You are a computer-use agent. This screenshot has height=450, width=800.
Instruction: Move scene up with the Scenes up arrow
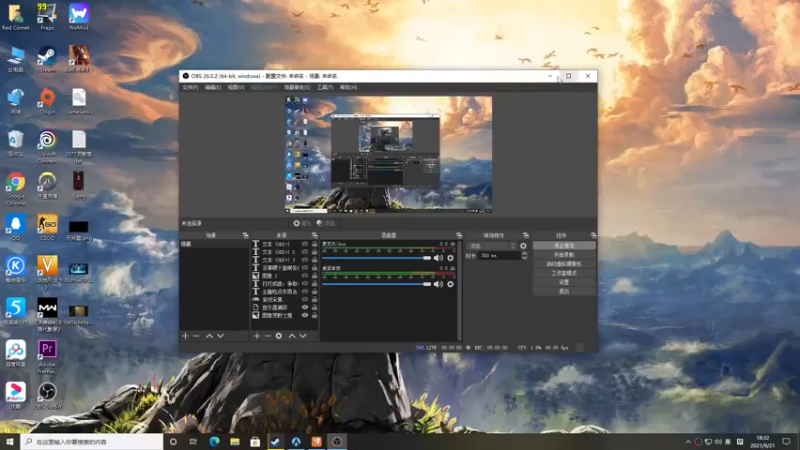click(x=209, y=336)
